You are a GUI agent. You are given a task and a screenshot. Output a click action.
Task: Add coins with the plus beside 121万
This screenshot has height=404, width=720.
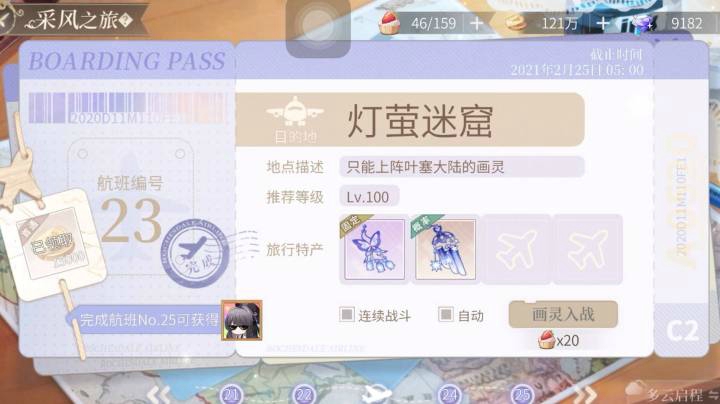(602, 23)
